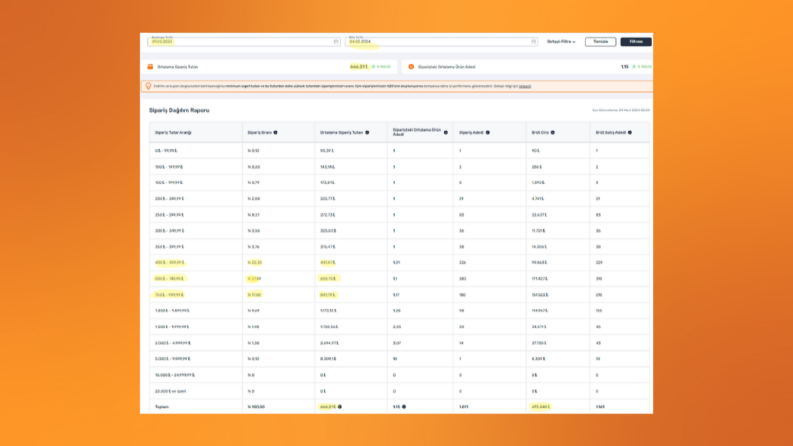
Task: Click info icon beside Toplam 666,21 ₺
Action: (x=340, y=407)
